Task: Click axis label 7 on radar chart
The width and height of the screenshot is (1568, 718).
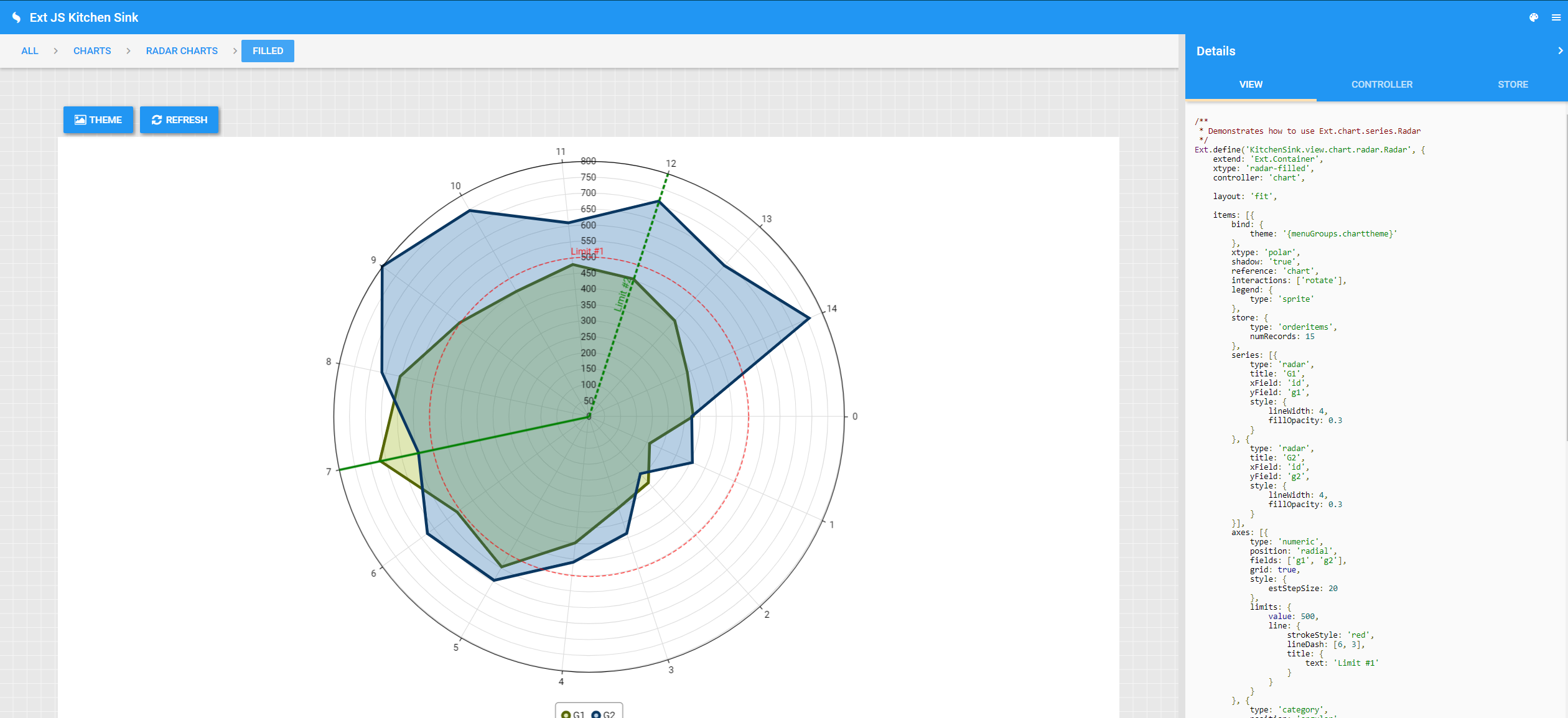Action: click(329, 472)
